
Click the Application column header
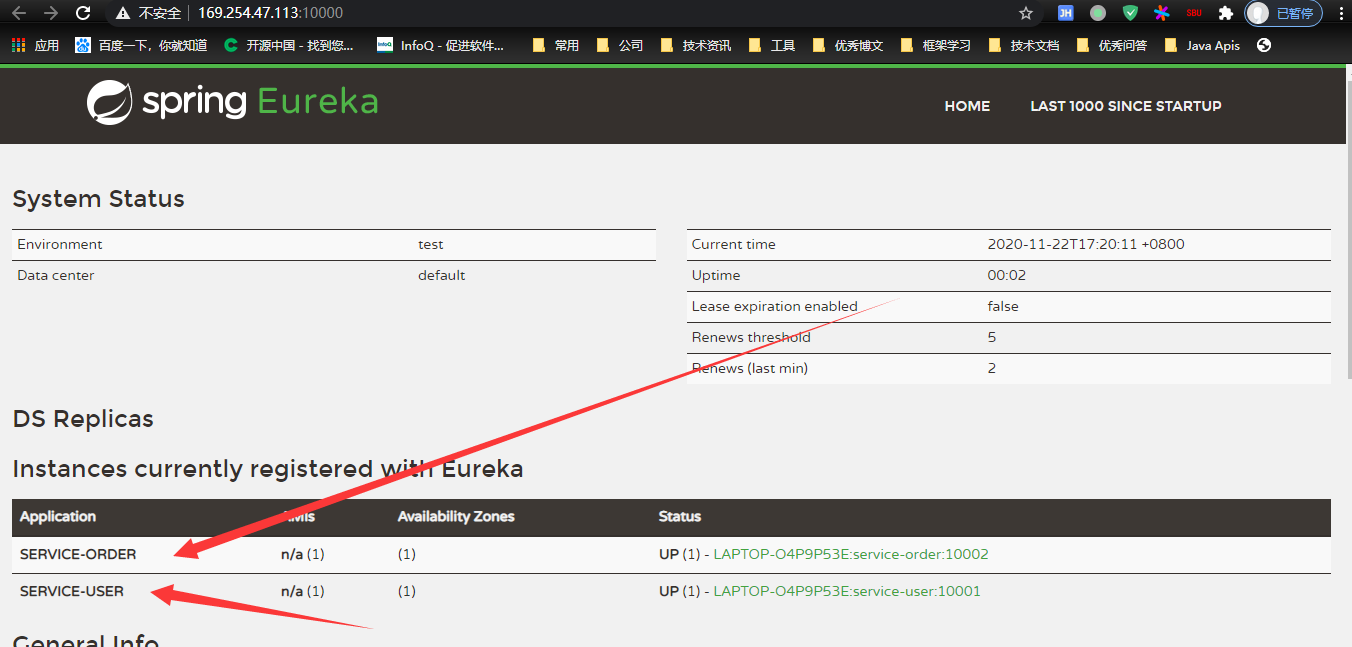[58, 517]
